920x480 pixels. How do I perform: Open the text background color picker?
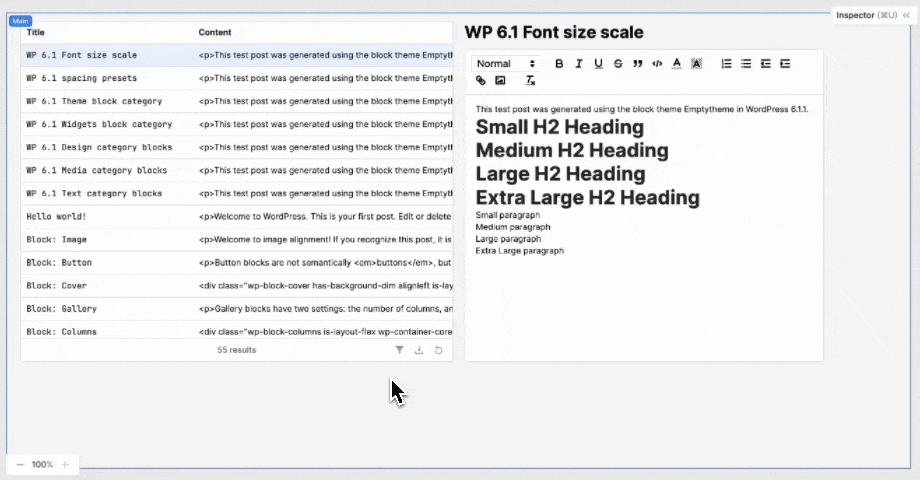tap(697, 64)
